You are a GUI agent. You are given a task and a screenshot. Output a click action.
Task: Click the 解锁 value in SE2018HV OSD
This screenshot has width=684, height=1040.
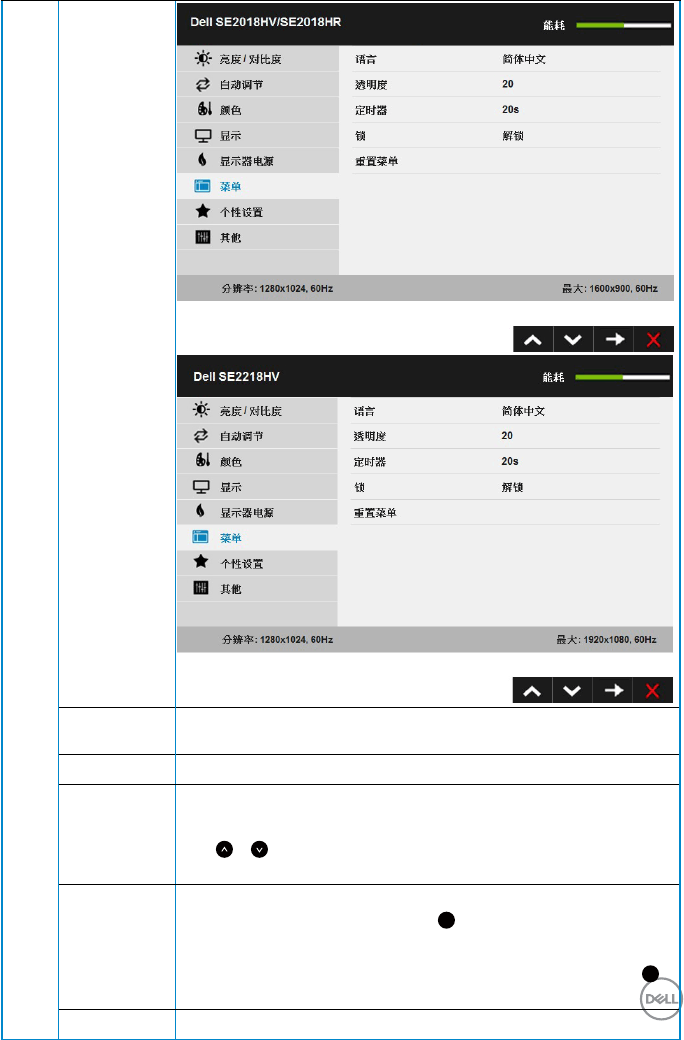coord(513,135)
